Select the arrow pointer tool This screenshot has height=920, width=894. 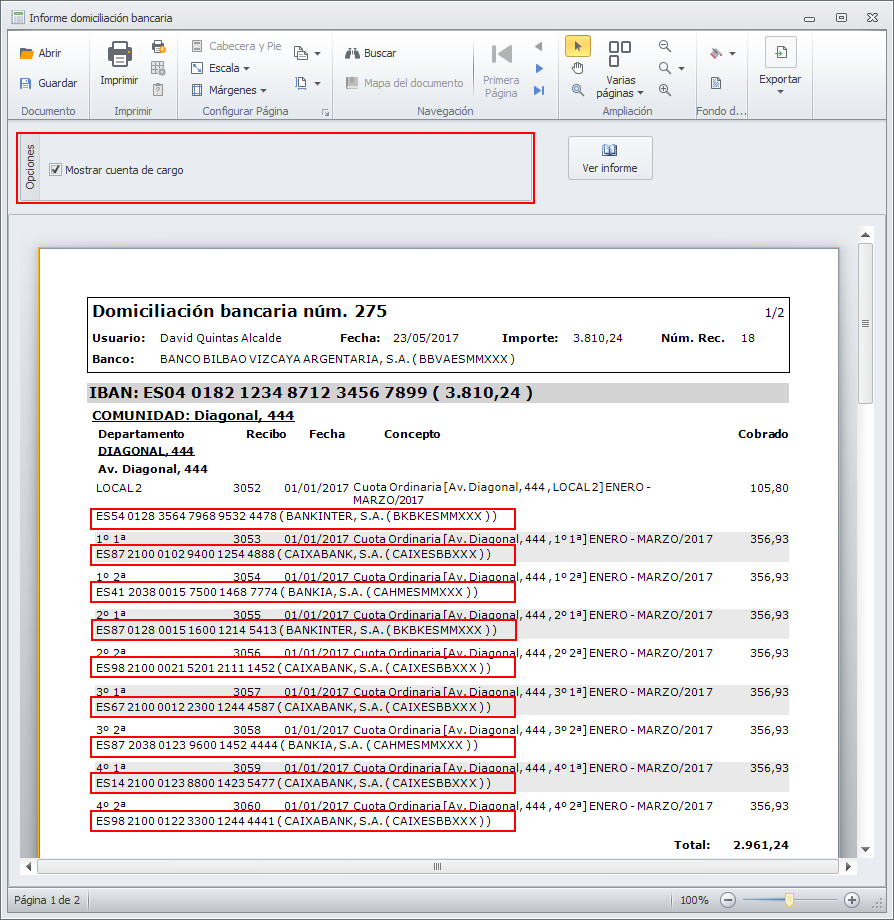tap(577, 46)
